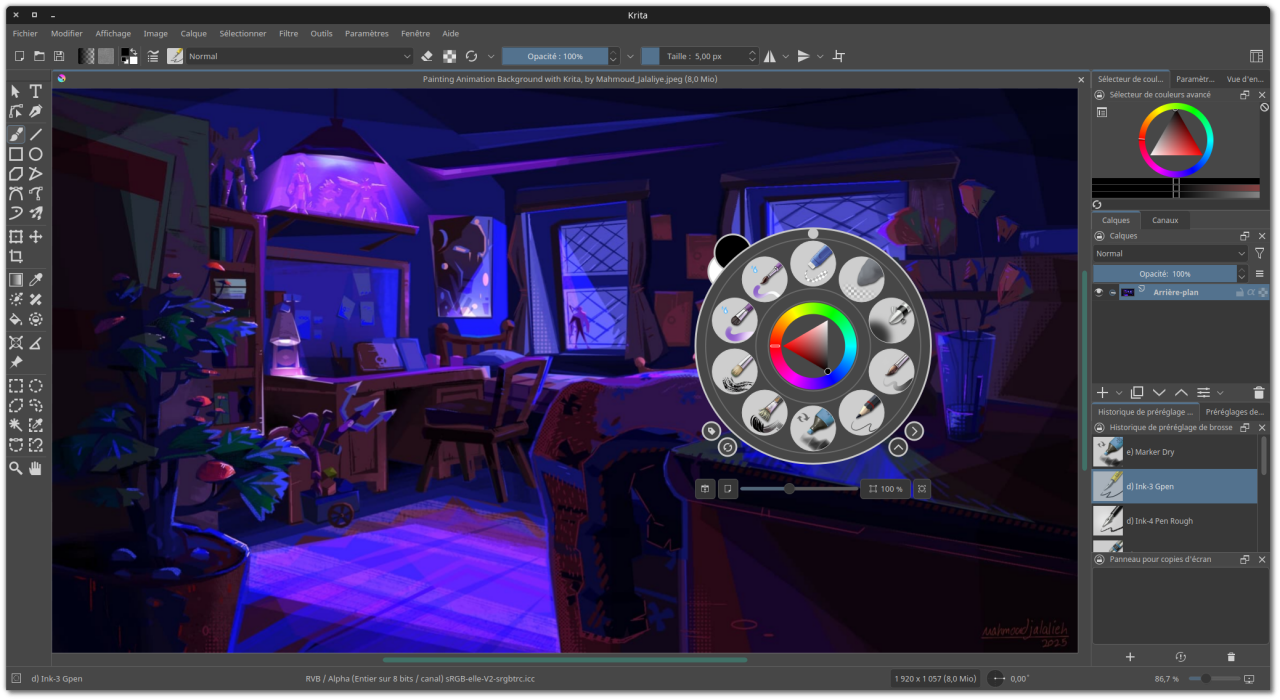Toggle wrap around mode icon
This screenshot has height=700, width=1280.
coord(839,56)
